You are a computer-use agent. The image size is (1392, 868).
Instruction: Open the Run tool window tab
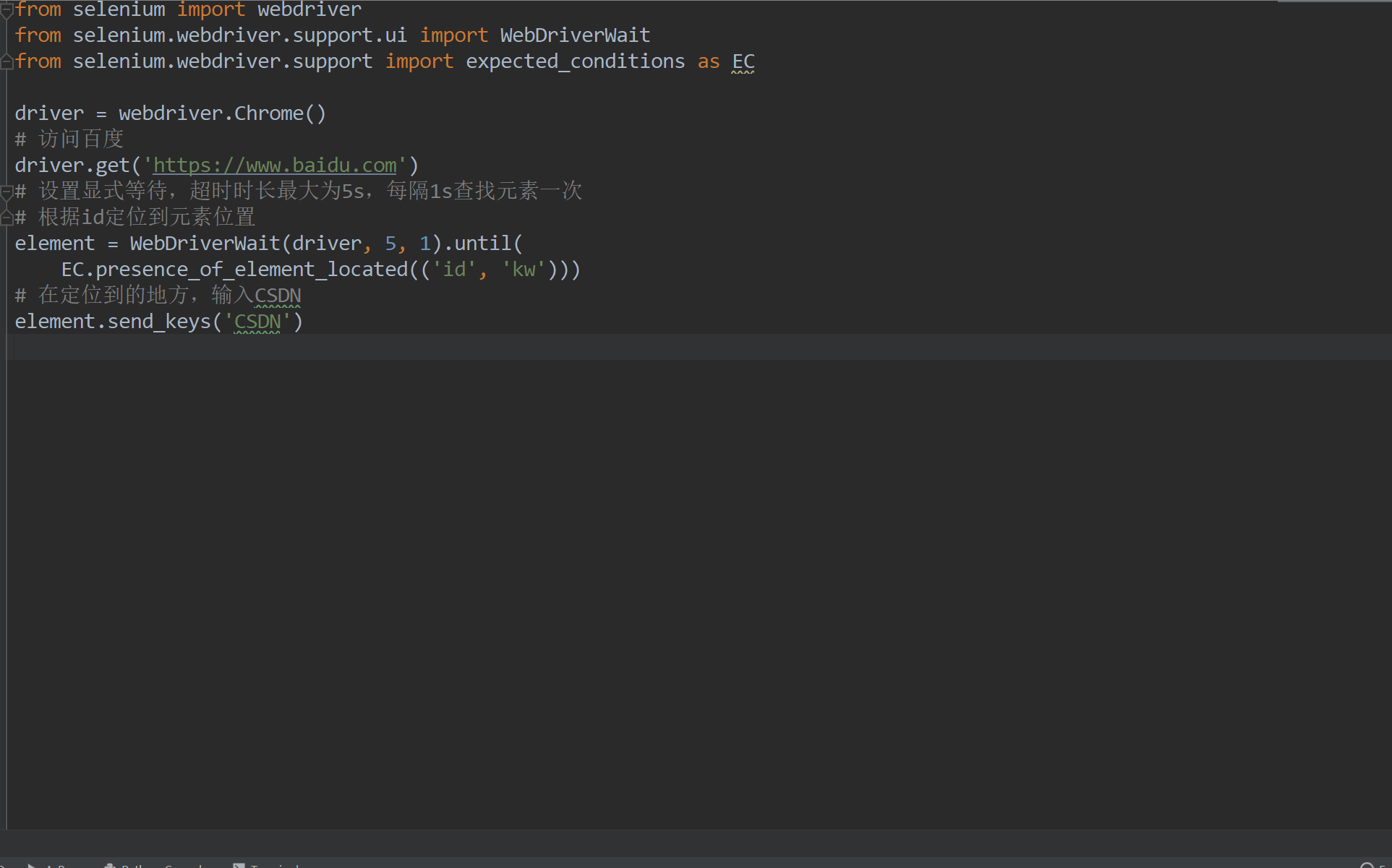pos(65,865)
